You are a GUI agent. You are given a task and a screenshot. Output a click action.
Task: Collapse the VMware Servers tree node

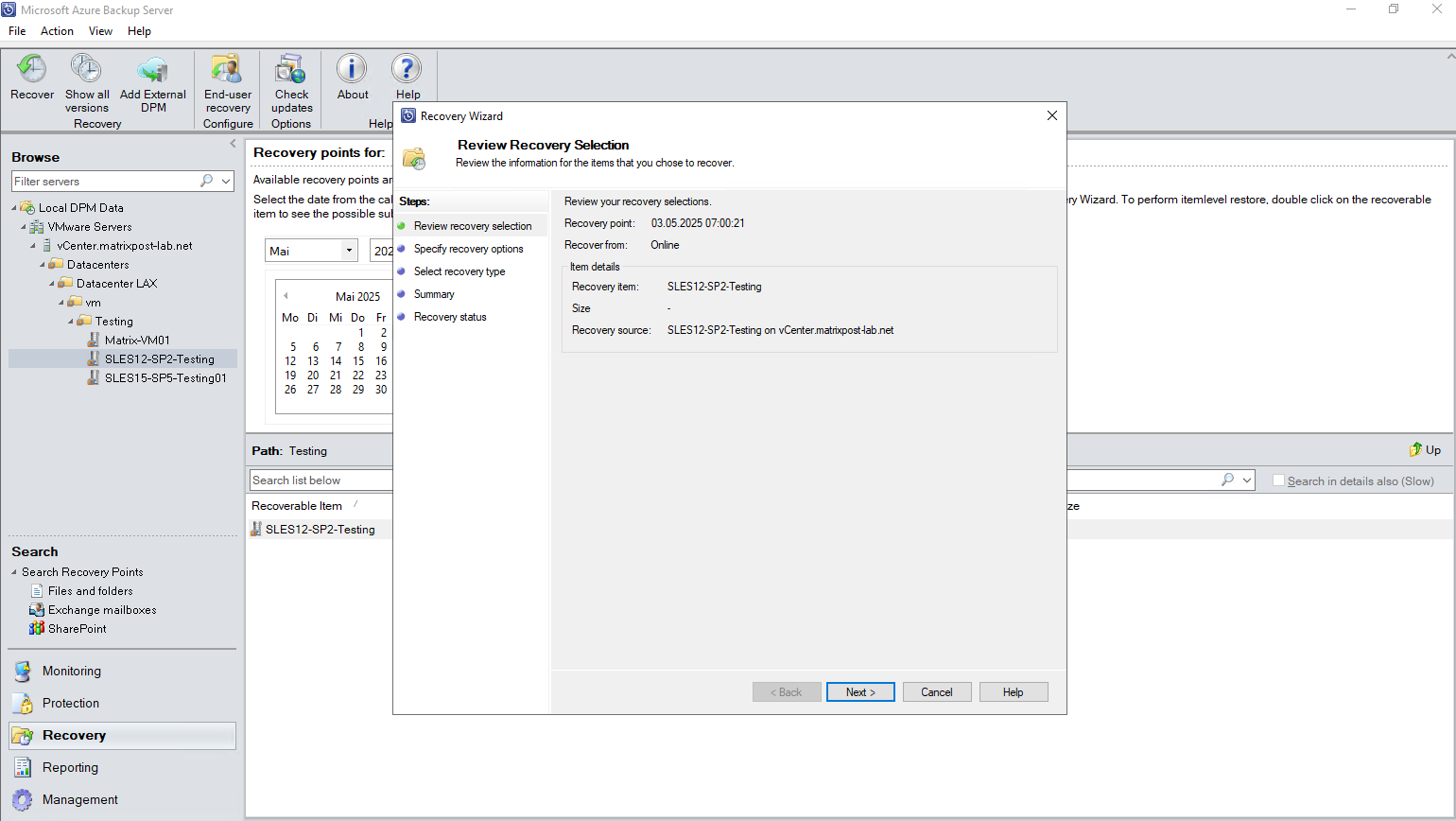(24, 227)
